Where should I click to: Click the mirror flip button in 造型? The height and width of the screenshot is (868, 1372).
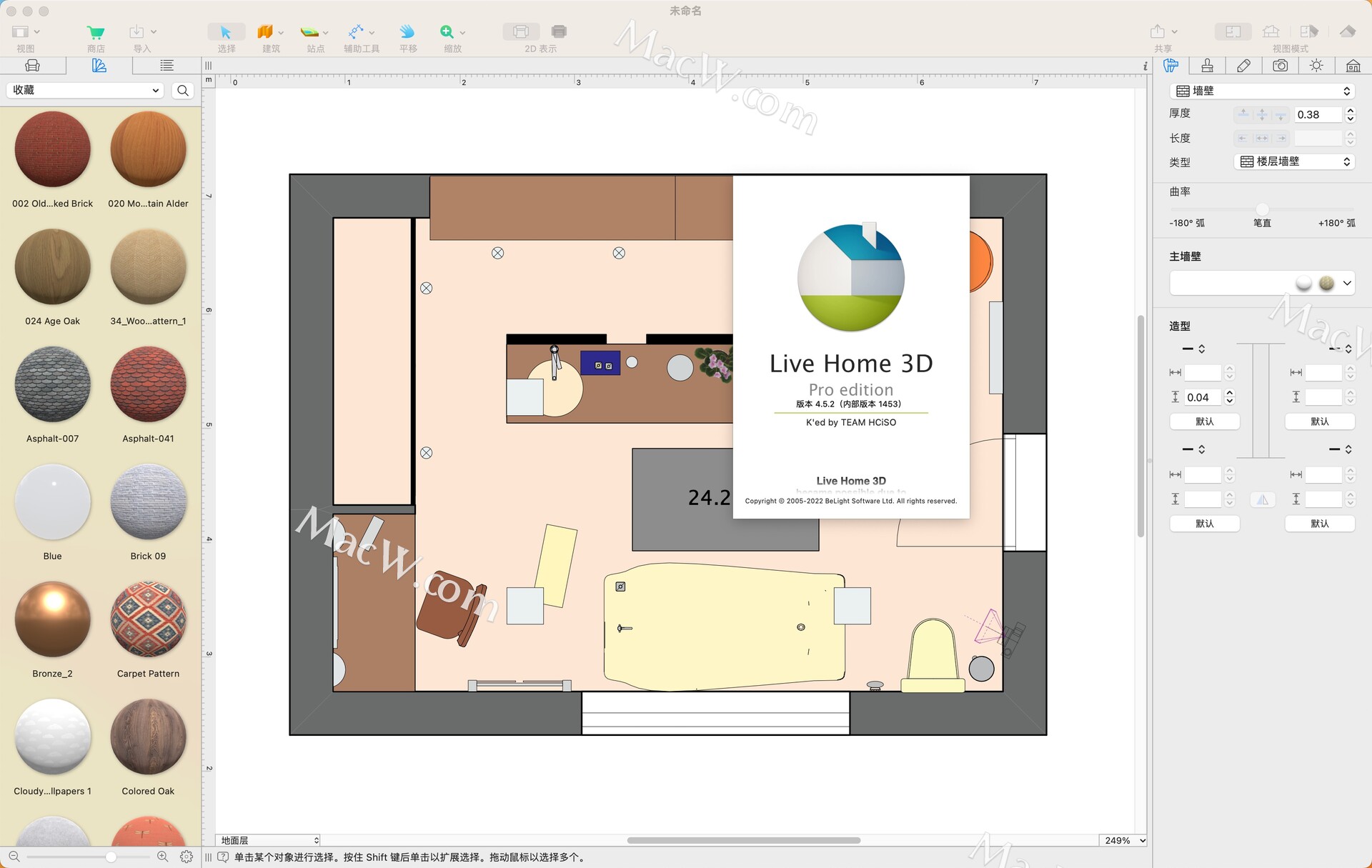click(1263, 500)
